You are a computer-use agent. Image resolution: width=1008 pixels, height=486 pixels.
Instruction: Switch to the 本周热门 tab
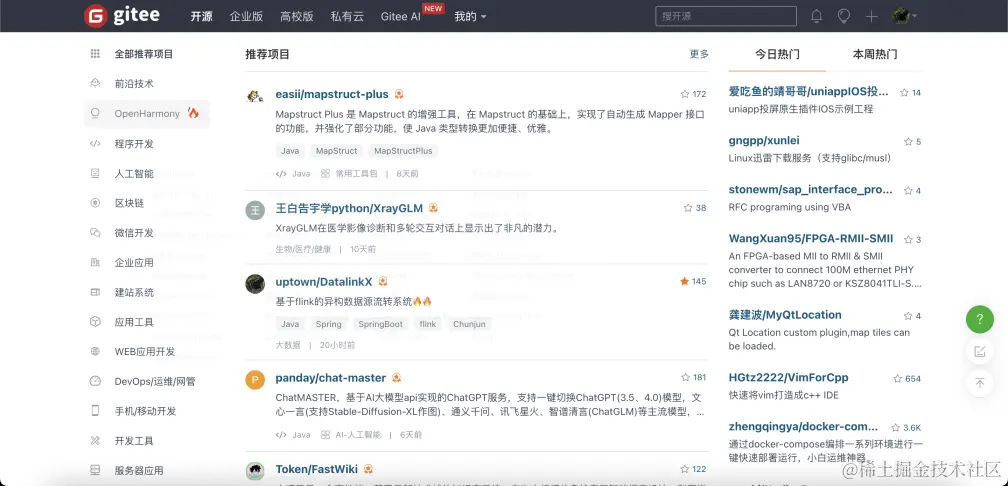[875, 54]
